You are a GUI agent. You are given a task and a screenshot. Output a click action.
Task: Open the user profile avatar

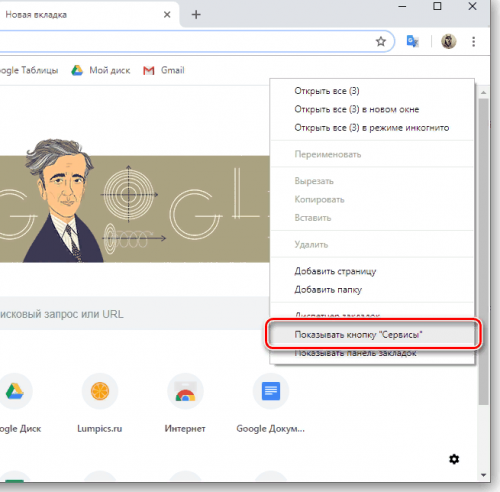(449, 41)
